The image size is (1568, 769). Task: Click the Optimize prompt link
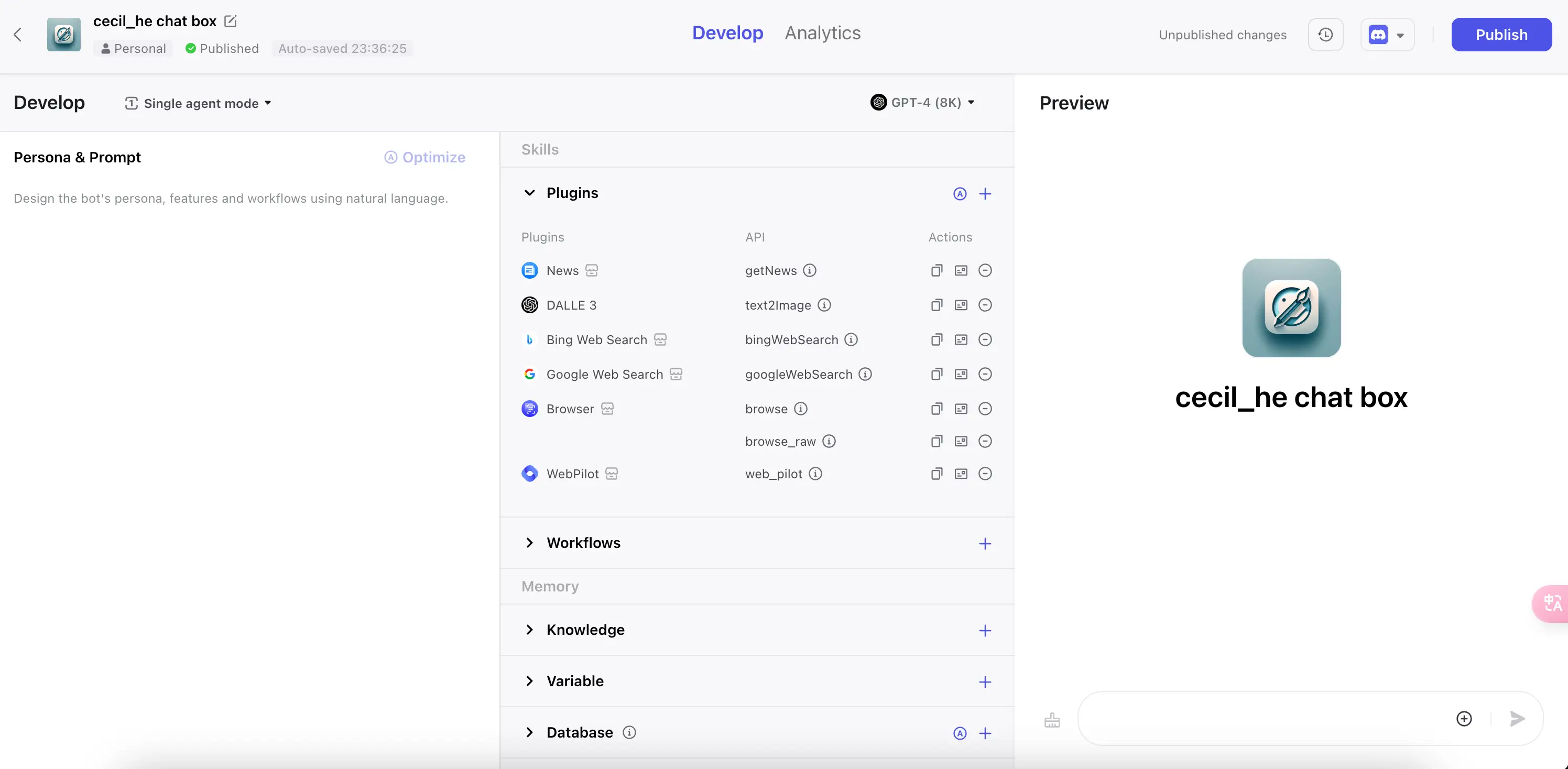click(x=425, y=158)
